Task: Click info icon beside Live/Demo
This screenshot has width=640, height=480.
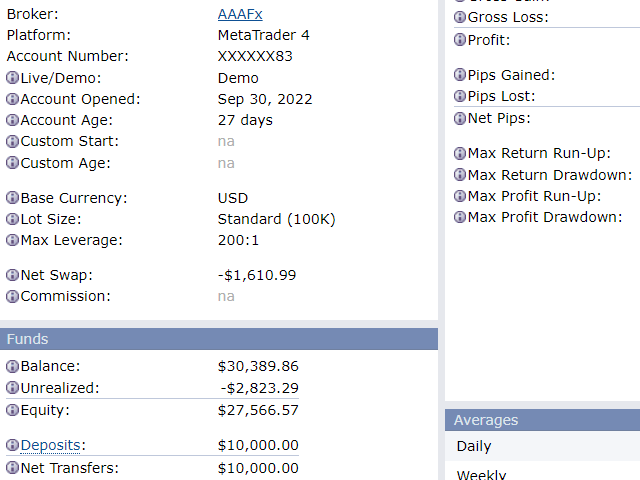Action: (x=12, y=78)
